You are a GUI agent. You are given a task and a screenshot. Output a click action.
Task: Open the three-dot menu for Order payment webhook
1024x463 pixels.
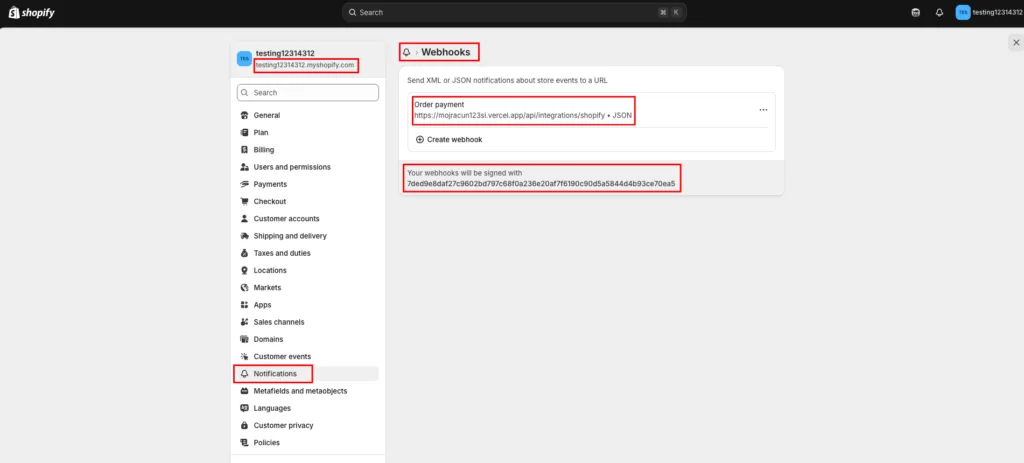(763, 110)
